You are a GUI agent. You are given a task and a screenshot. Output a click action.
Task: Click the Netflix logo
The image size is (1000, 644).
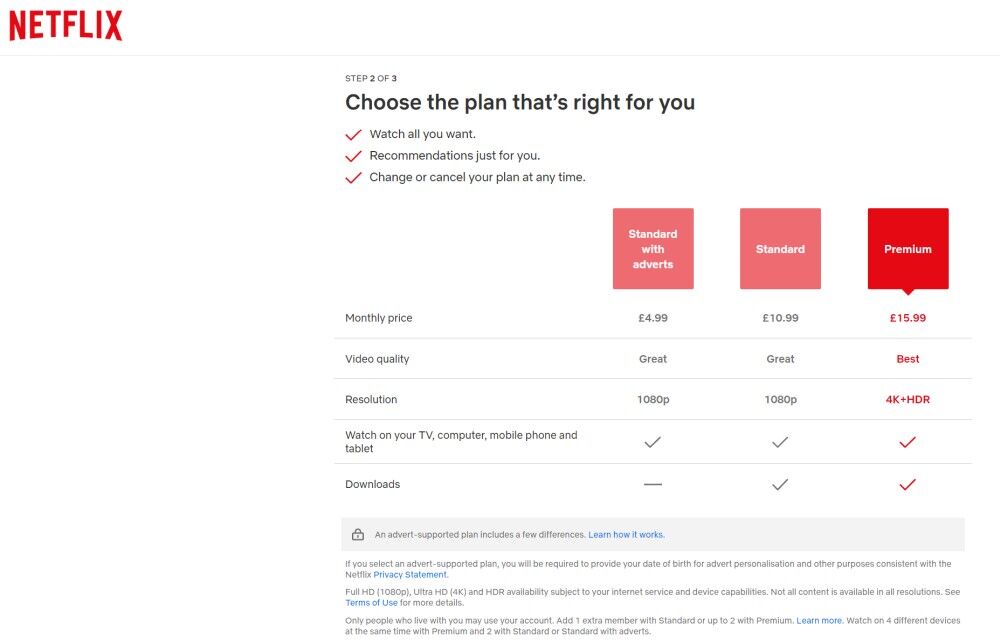click(66, 26)
